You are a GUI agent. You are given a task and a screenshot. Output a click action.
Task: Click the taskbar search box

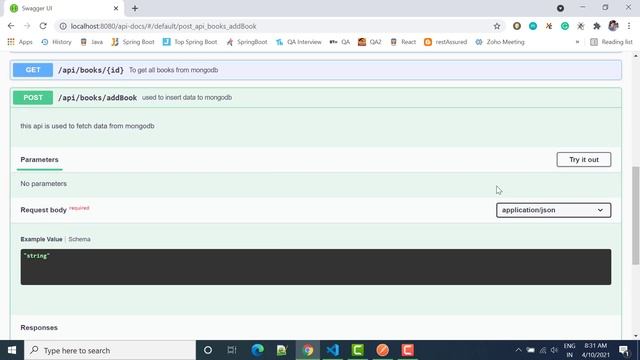(x=110, y=350)
